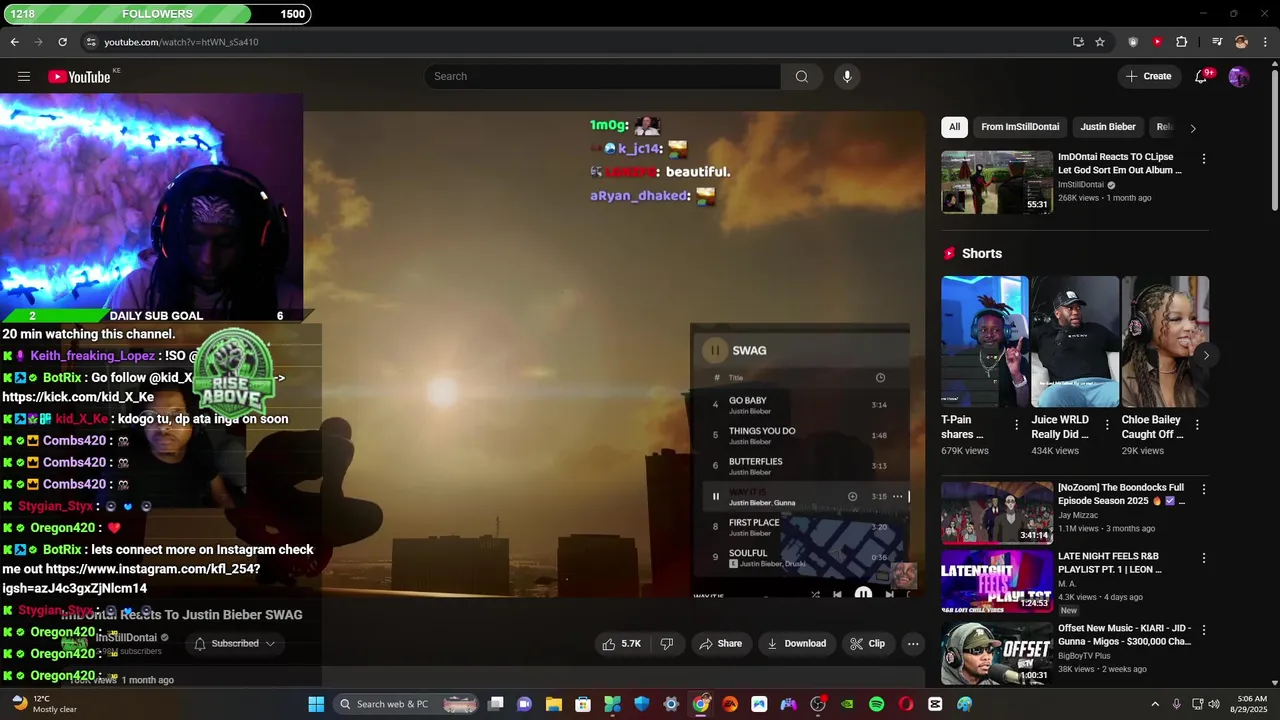Open the Juice WRLD Really Did short thumbnail

(x=1075, y=342)
